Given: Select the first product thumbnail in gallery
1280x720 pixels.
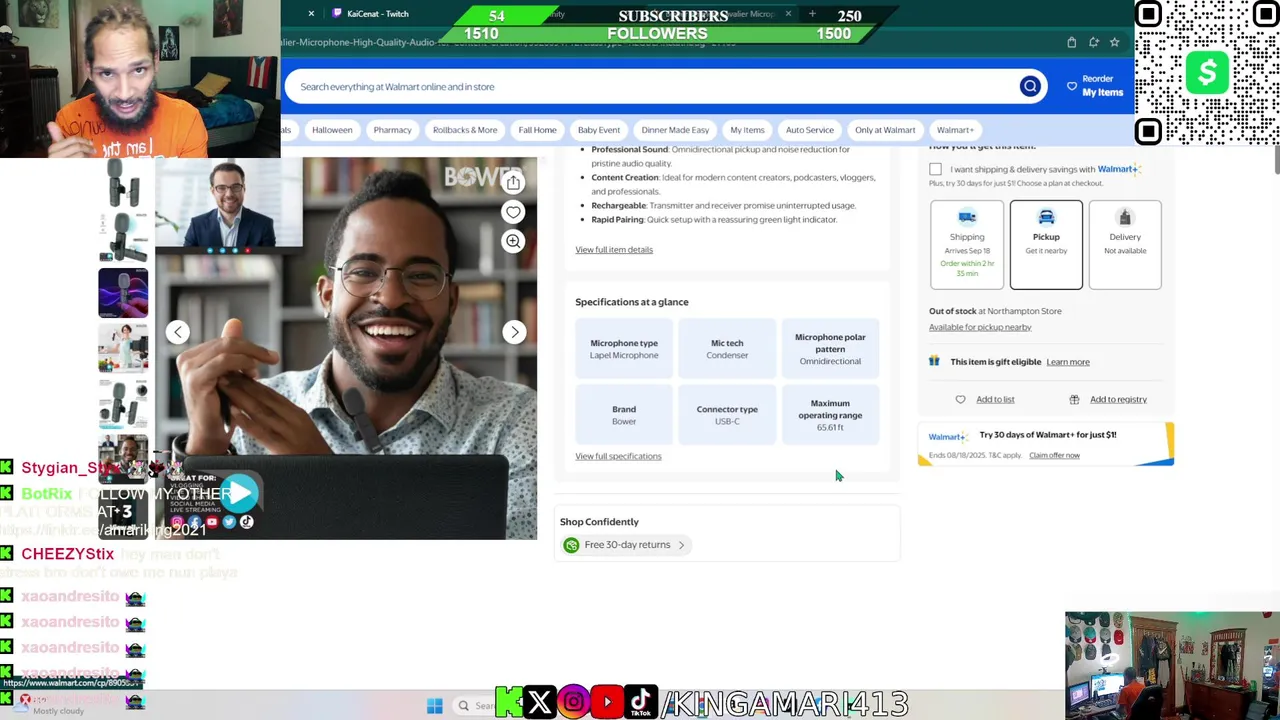Looking at the screenshot, I should pos(123,183).
